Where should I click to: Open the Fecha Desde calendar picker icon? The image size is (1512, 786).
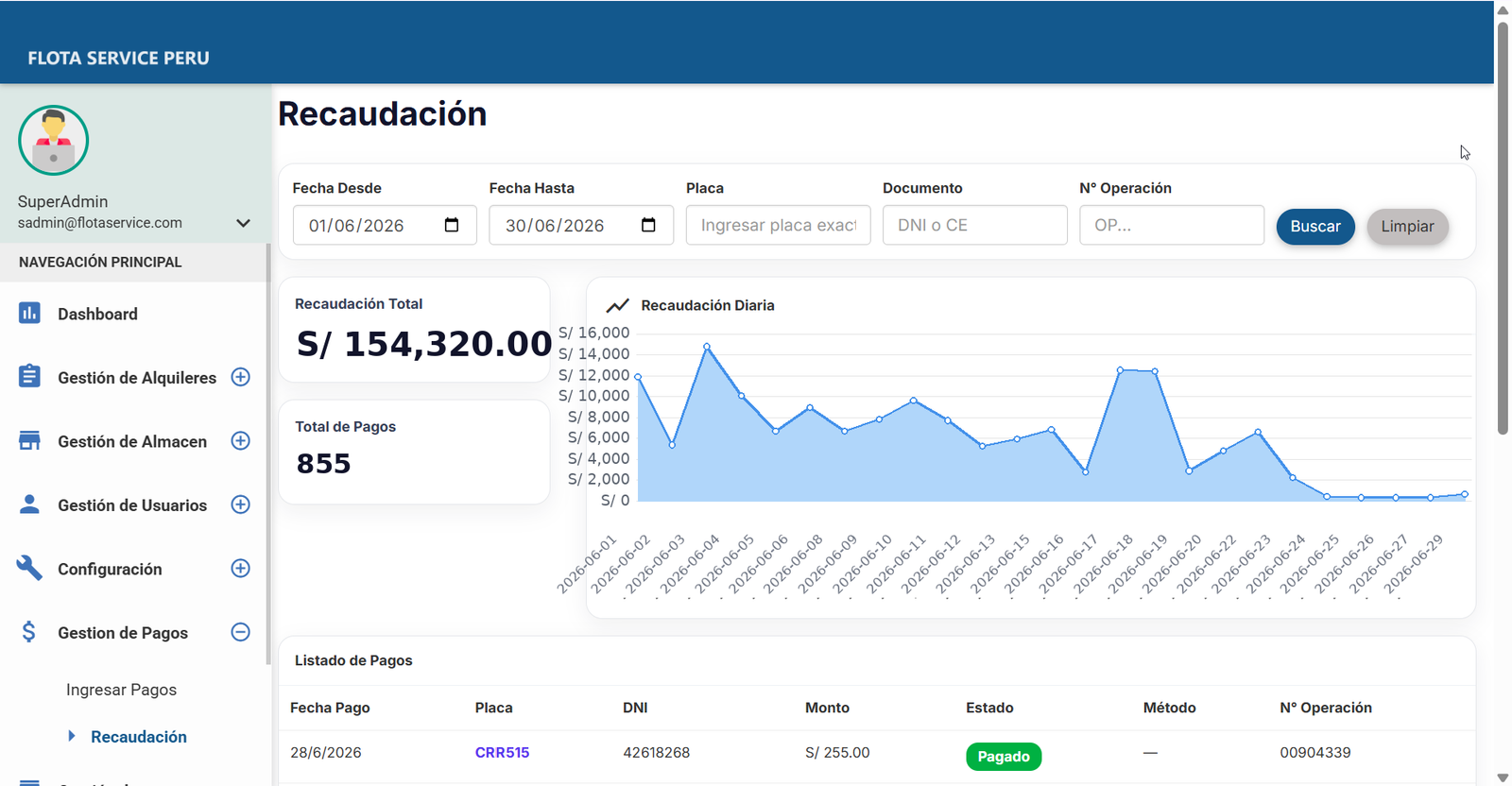point(452,225)
